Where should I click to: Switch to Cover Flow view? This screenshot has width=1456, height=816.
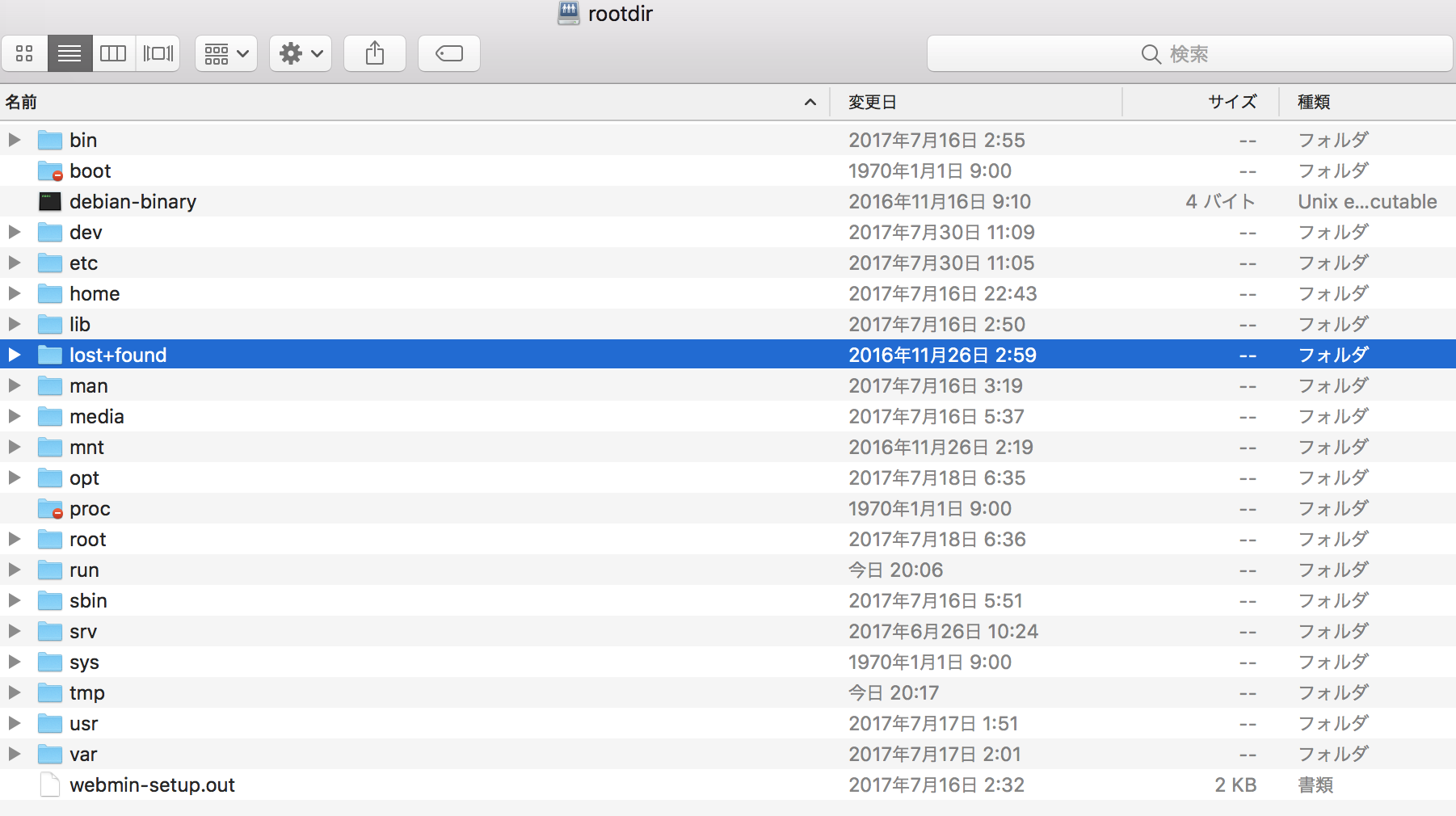click(158, 54)
